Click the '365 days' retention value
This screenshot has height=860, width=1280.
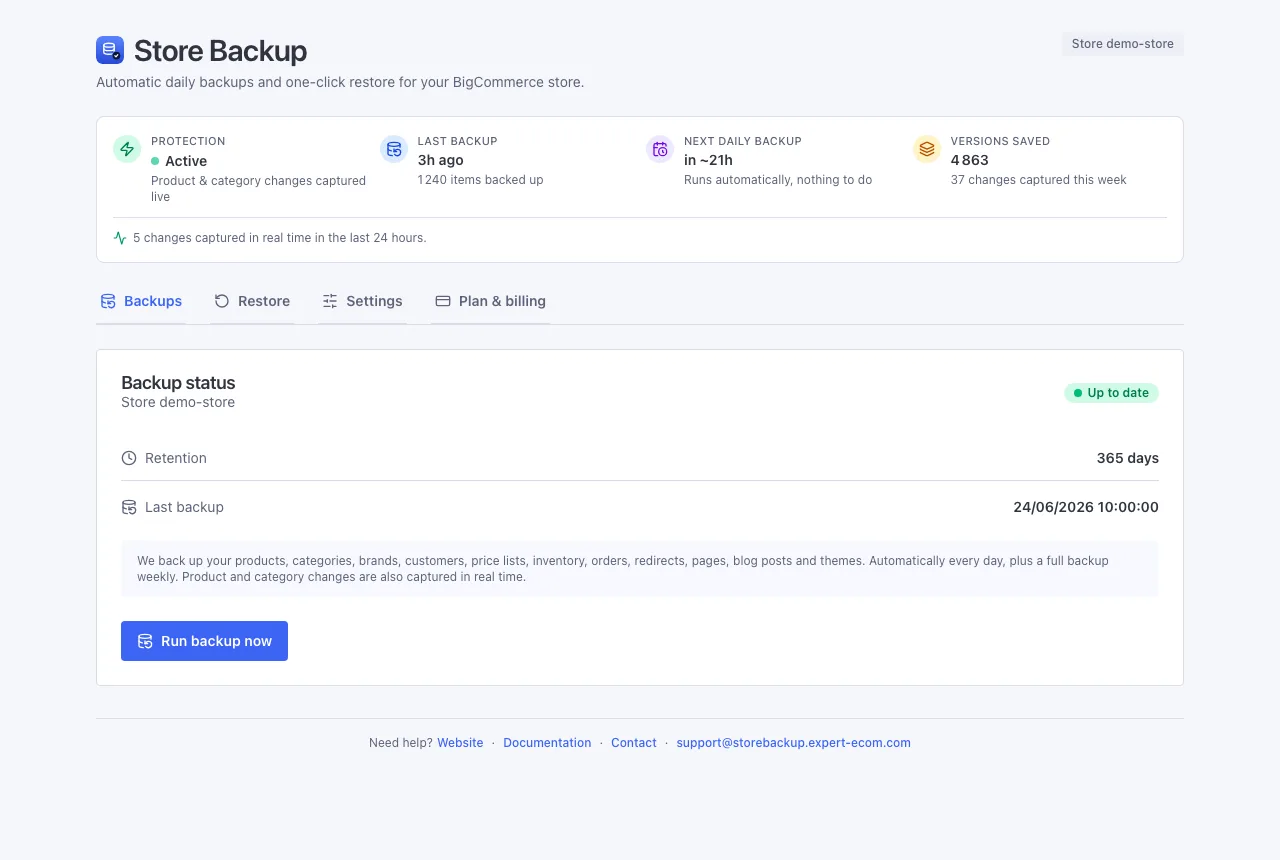1128,458
